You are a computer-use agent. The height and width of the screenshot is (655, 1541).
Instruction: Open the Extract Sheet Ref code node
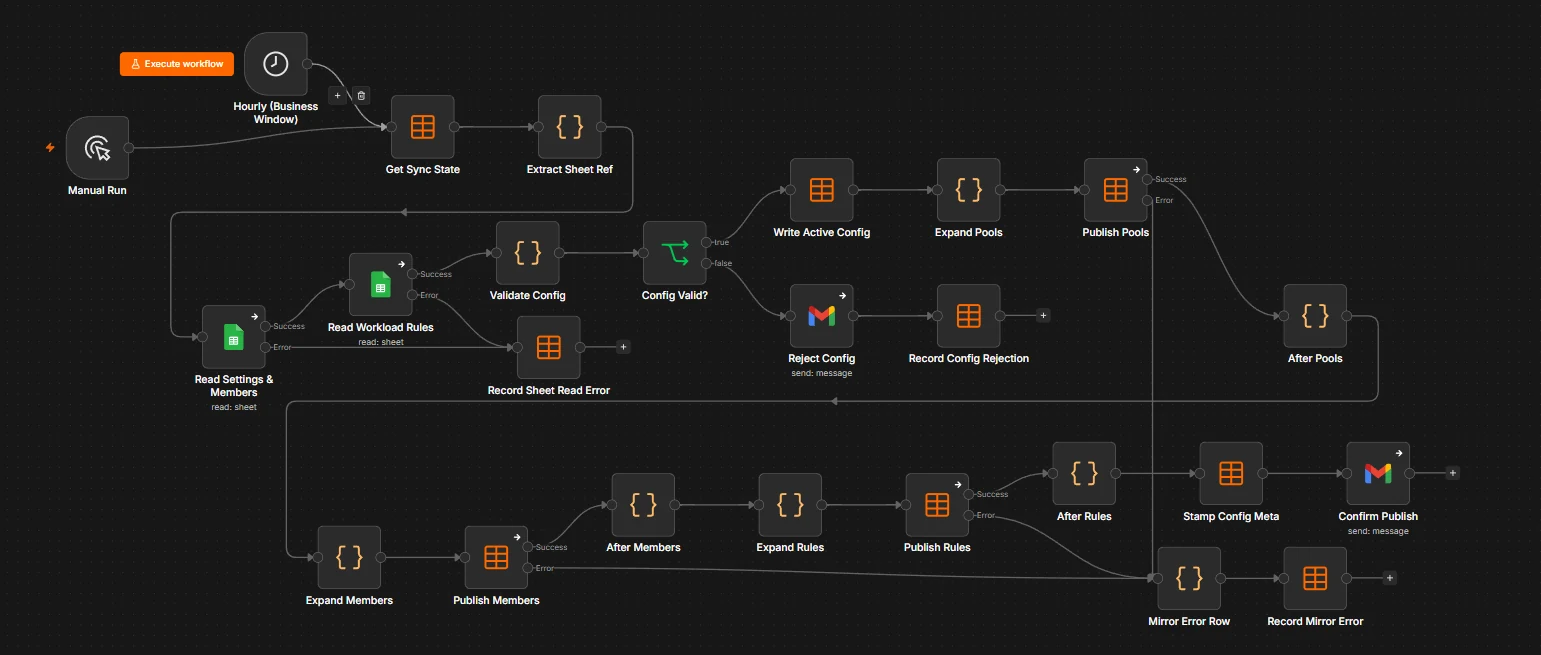pos(570,127)
